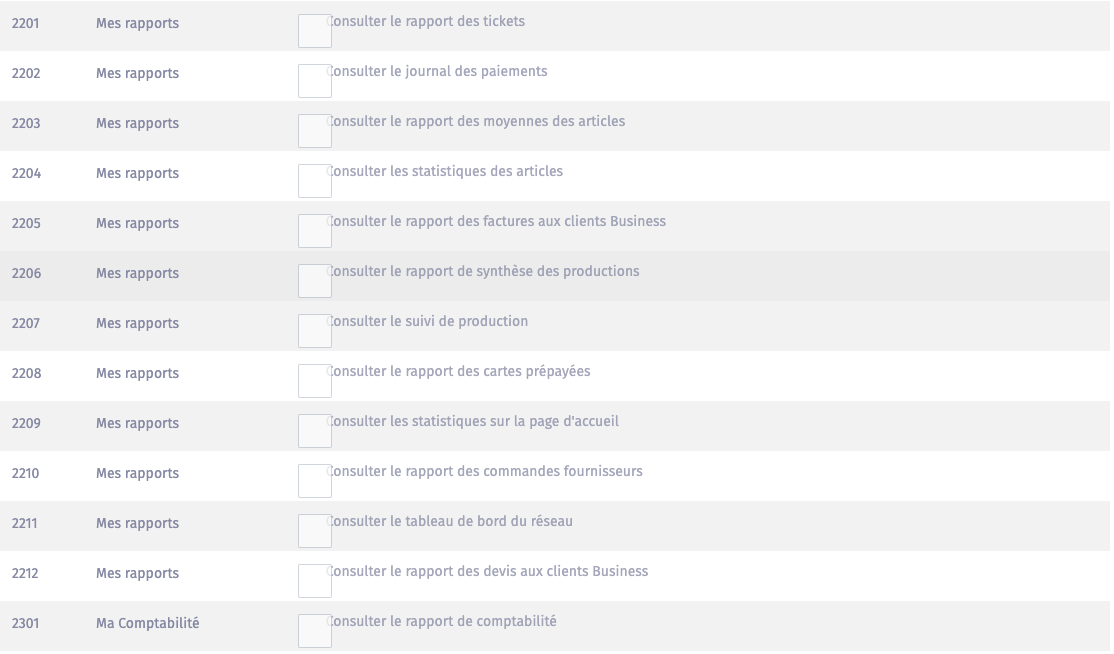Check 'rapport des devis aux clients Business' box

[x=315, y=581]
